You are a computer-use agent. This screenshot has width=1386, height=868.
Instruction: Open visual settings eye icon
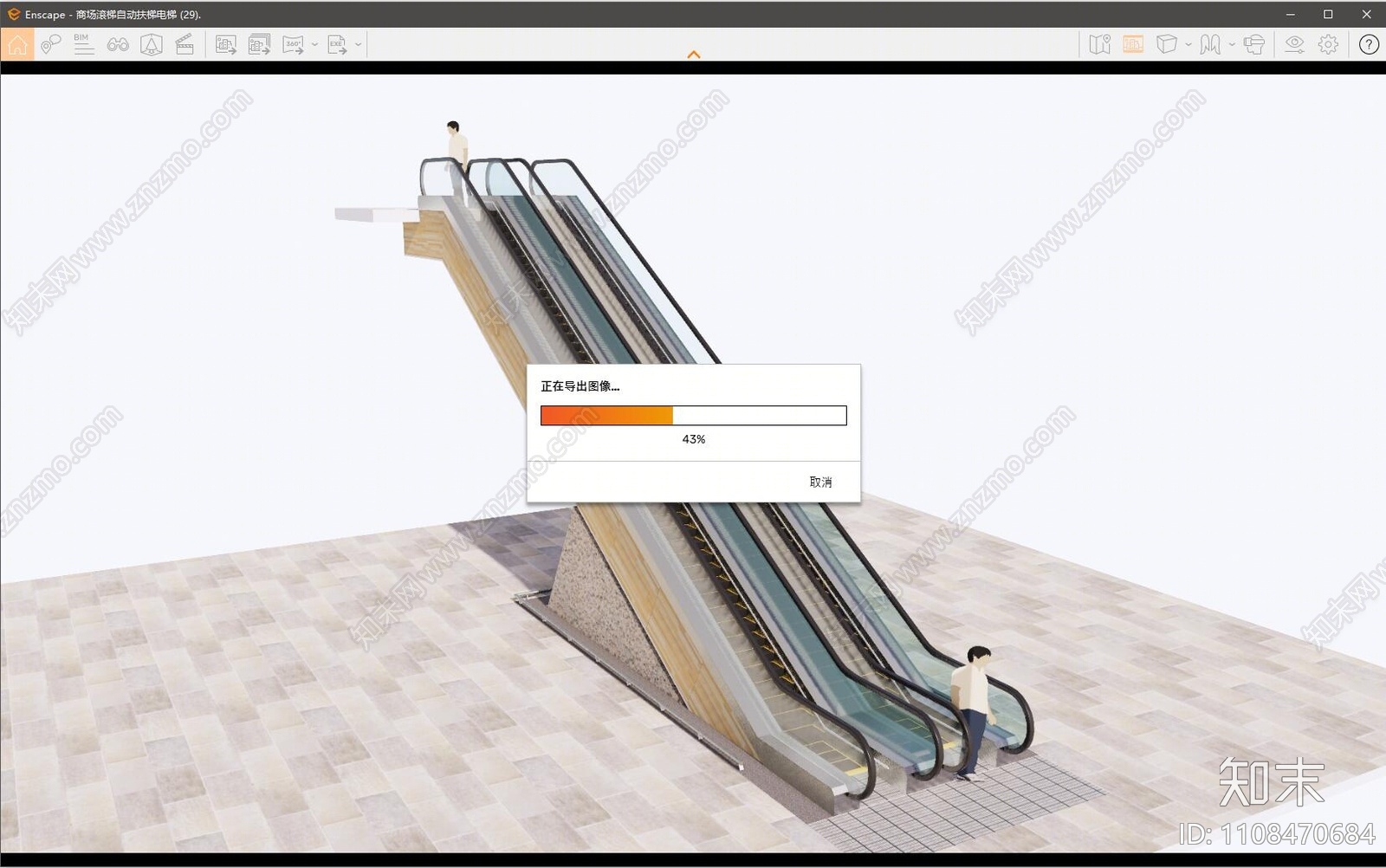pos(1294,44)
